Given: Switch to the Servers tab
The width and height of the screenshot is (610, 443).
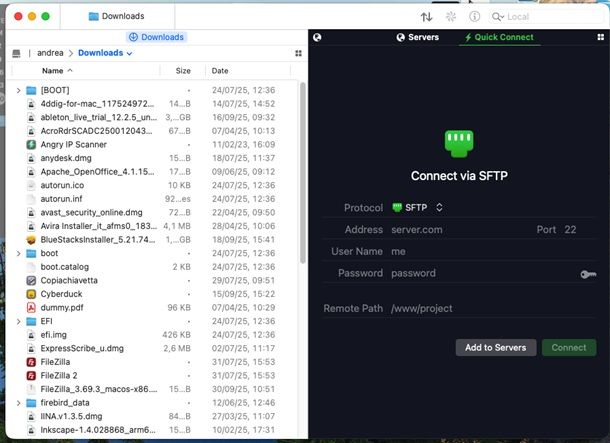Looking at the screenshot, I should (x=416, y=37).
